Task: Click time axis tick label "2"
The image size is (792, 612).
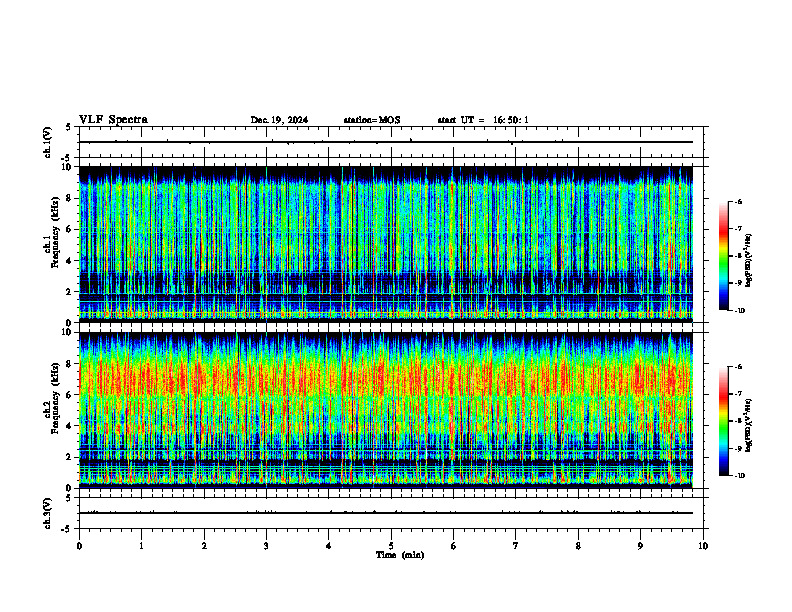Action: pos(204,546)
